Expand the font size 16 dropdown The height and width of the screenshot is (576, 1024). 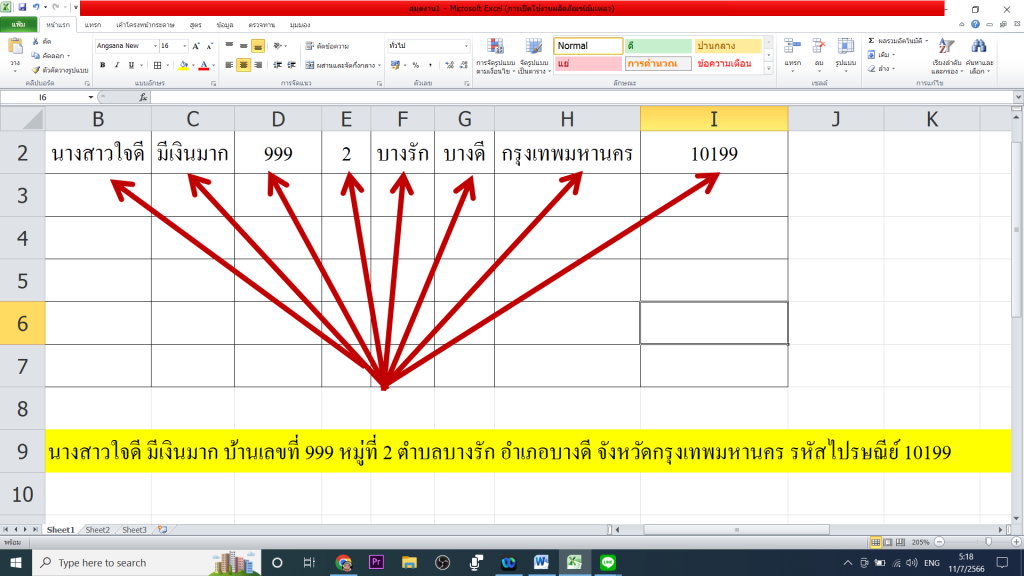click(x=183, y=46)
